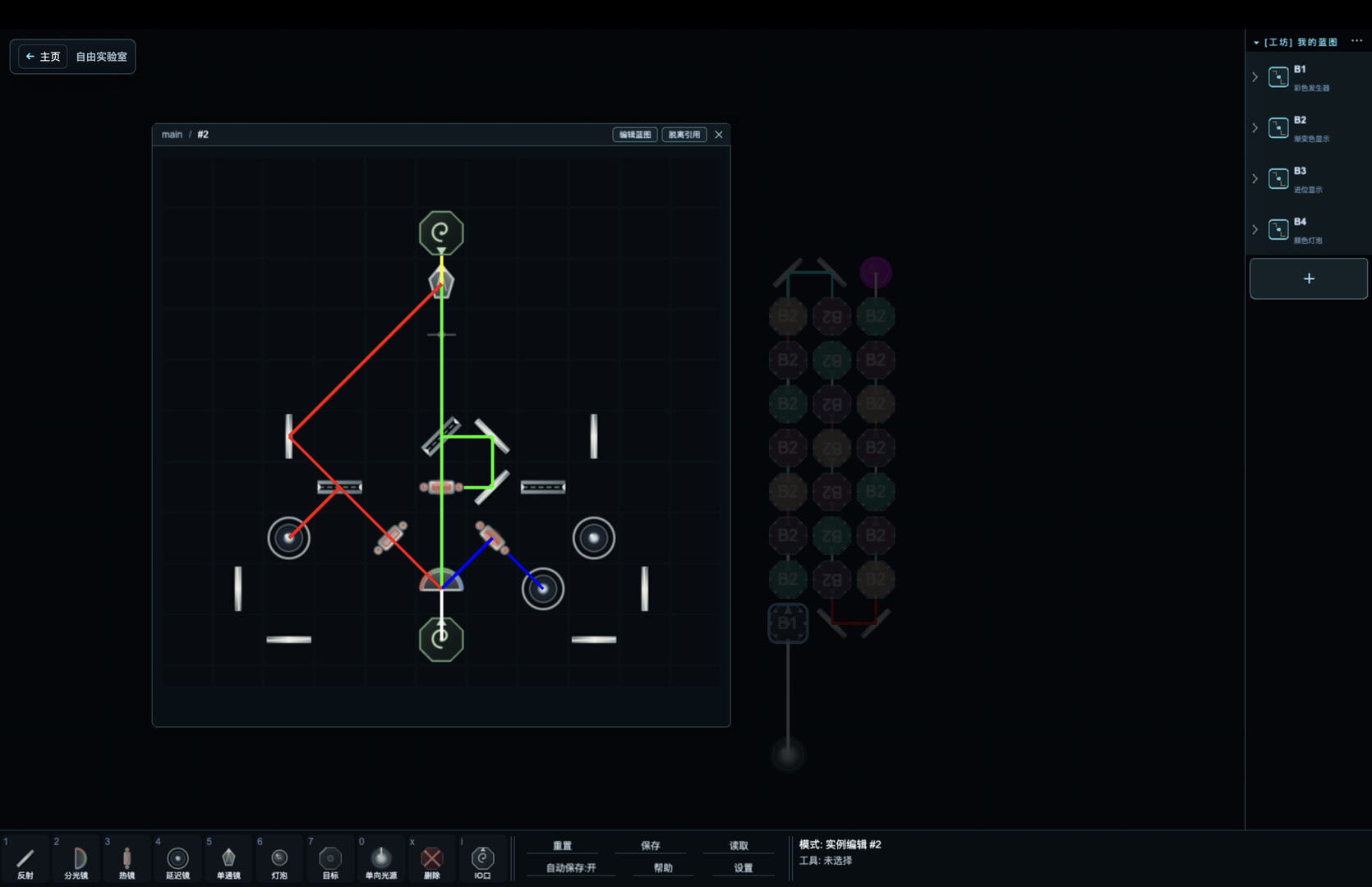Go back via 主页 home button
This screenshot has width=1372, height=887.
(x=43, y=57)
